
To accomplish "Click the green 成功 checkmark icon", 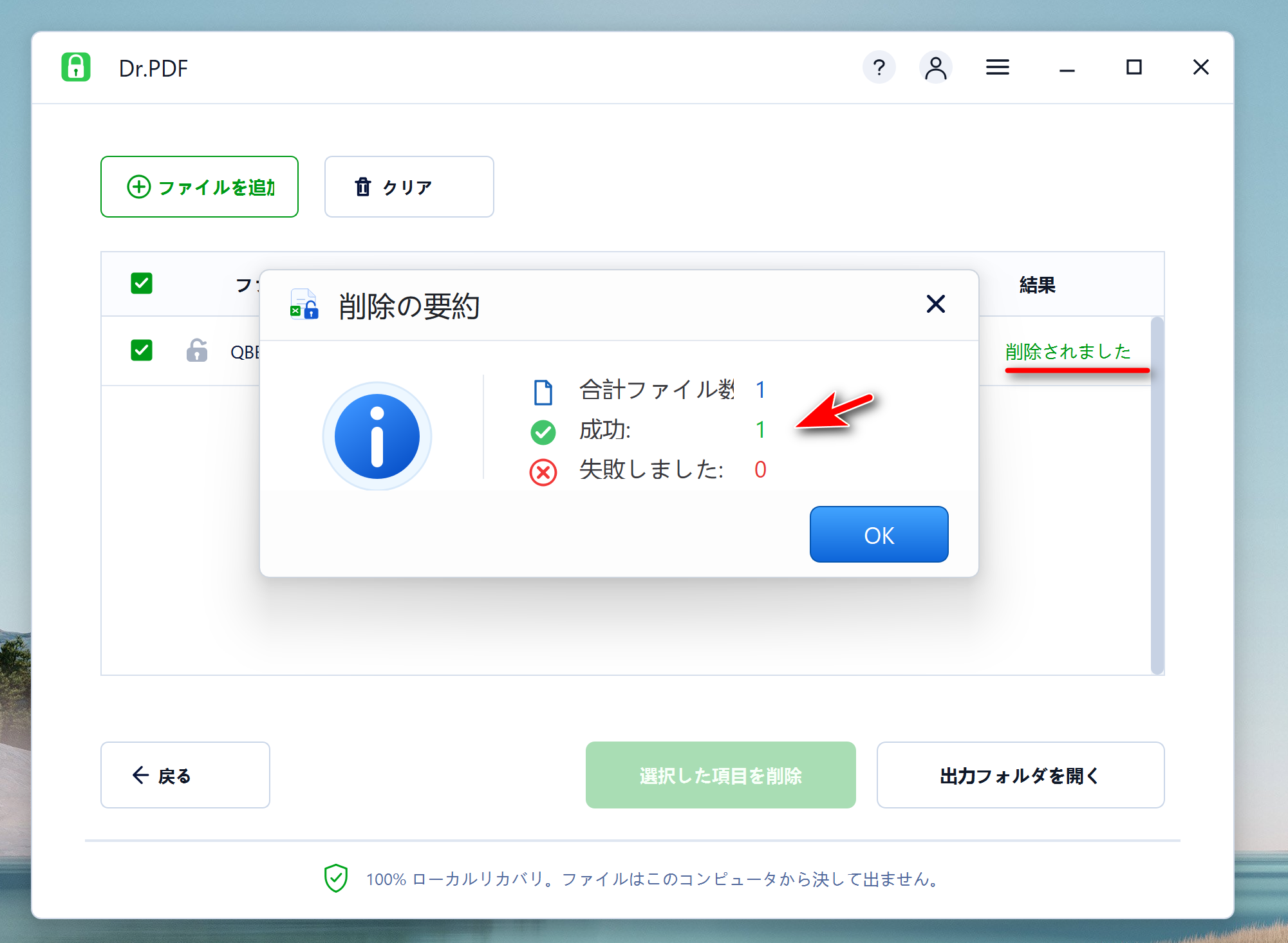I will 543,432.
